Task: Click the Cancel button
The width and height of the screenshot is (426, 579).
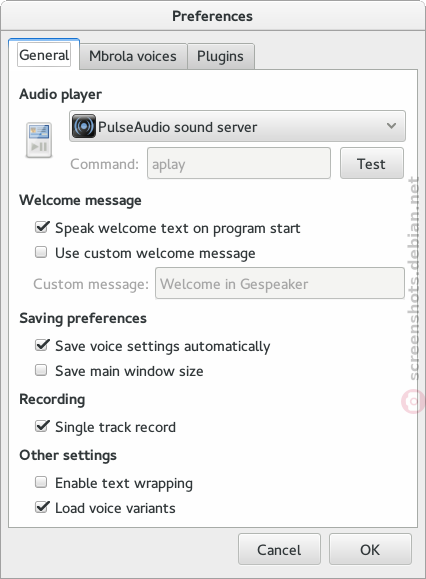Action: (279, 549)
